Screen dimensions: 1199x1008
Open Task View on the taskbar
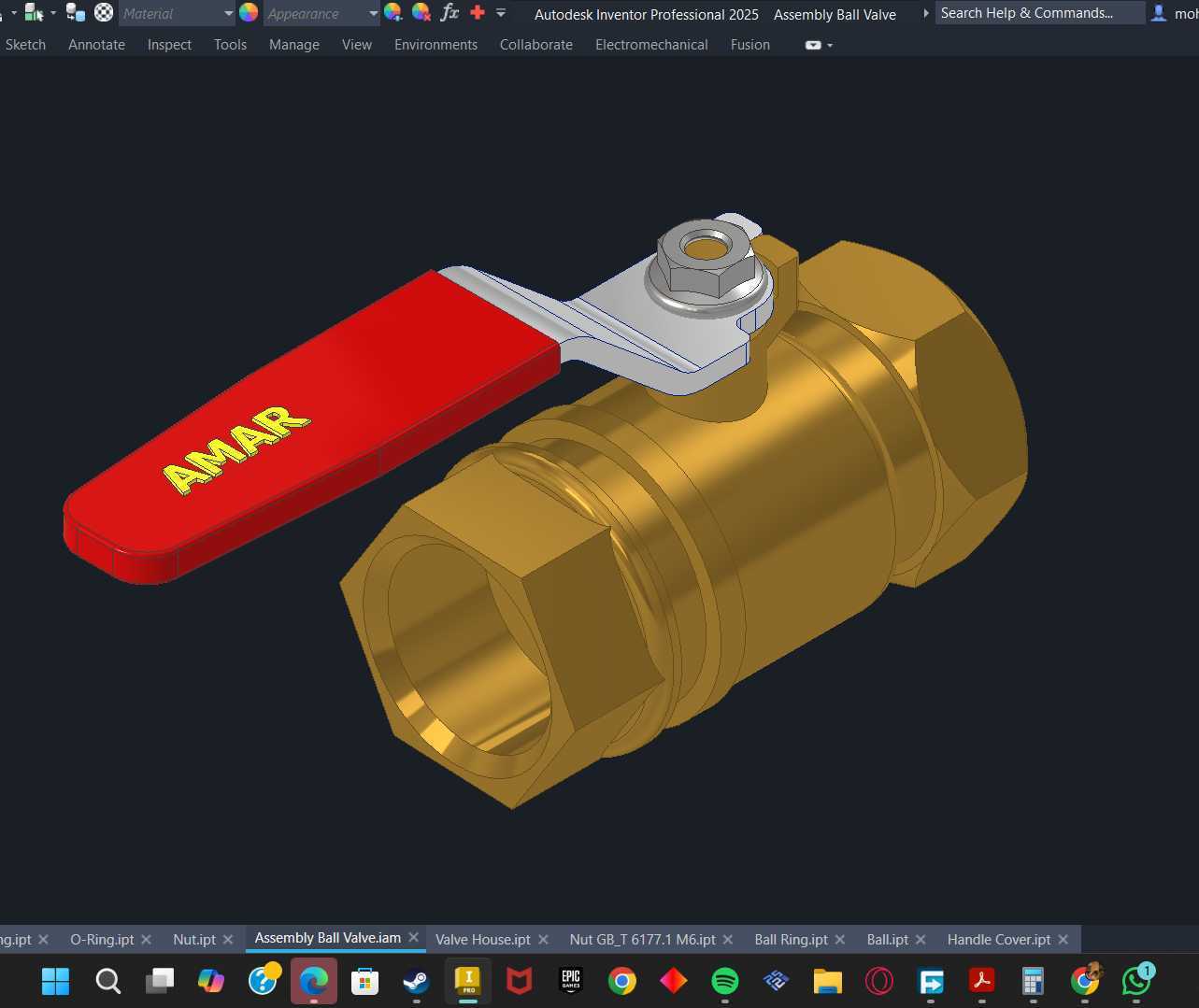click(x=160, y=981)
